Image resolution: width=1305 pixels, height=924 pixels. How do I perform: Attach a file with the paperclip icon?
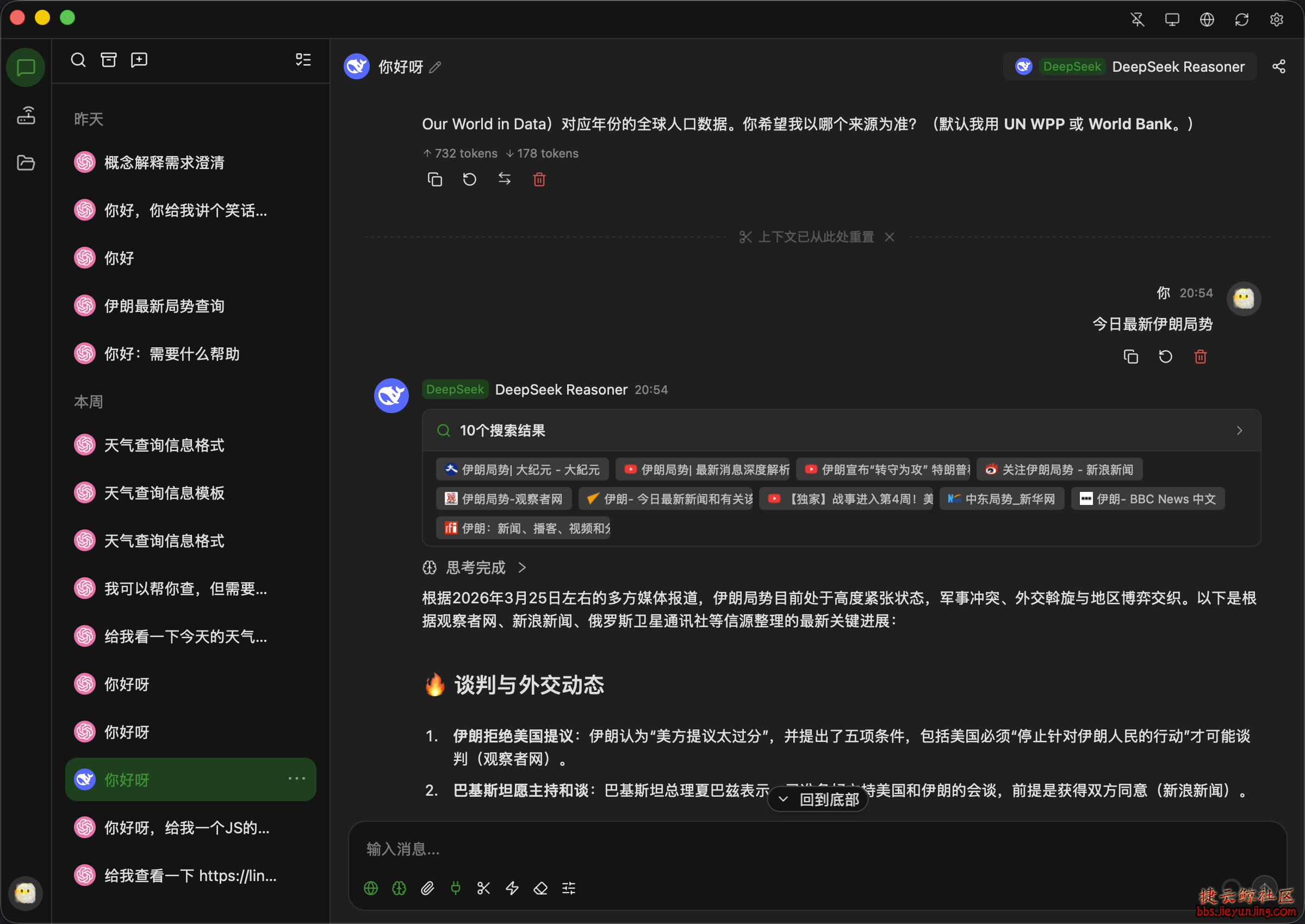(427, 888)
